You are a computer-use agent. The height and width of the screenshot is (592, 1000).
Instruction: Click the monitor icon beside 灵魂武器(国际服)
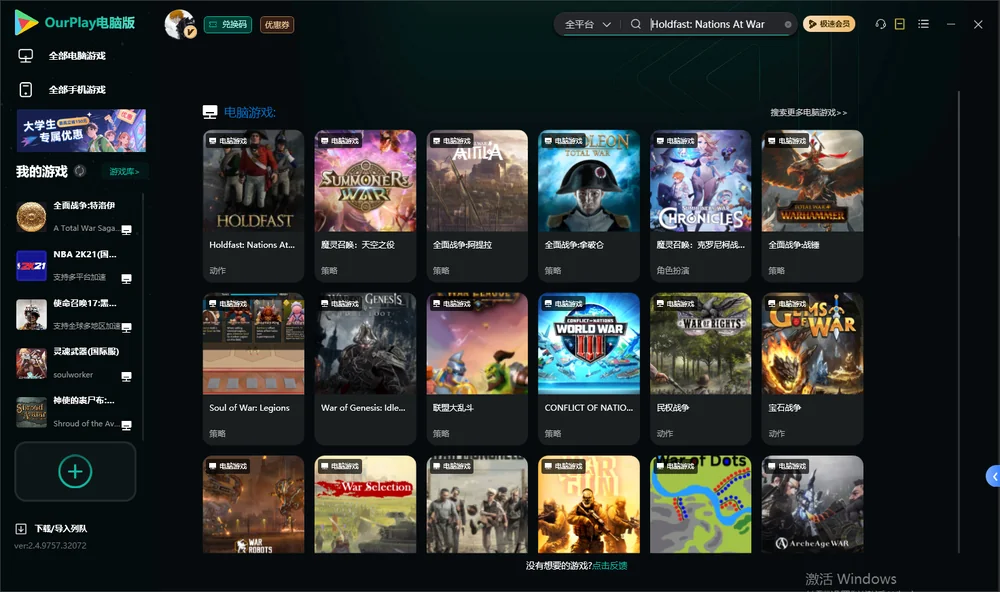point(126,376)
